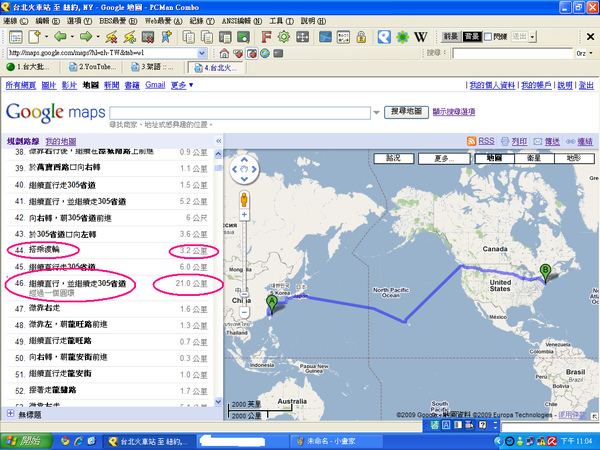Click the green marker B on map
This screenshot has width=600, height=450.
coord(545,273)
